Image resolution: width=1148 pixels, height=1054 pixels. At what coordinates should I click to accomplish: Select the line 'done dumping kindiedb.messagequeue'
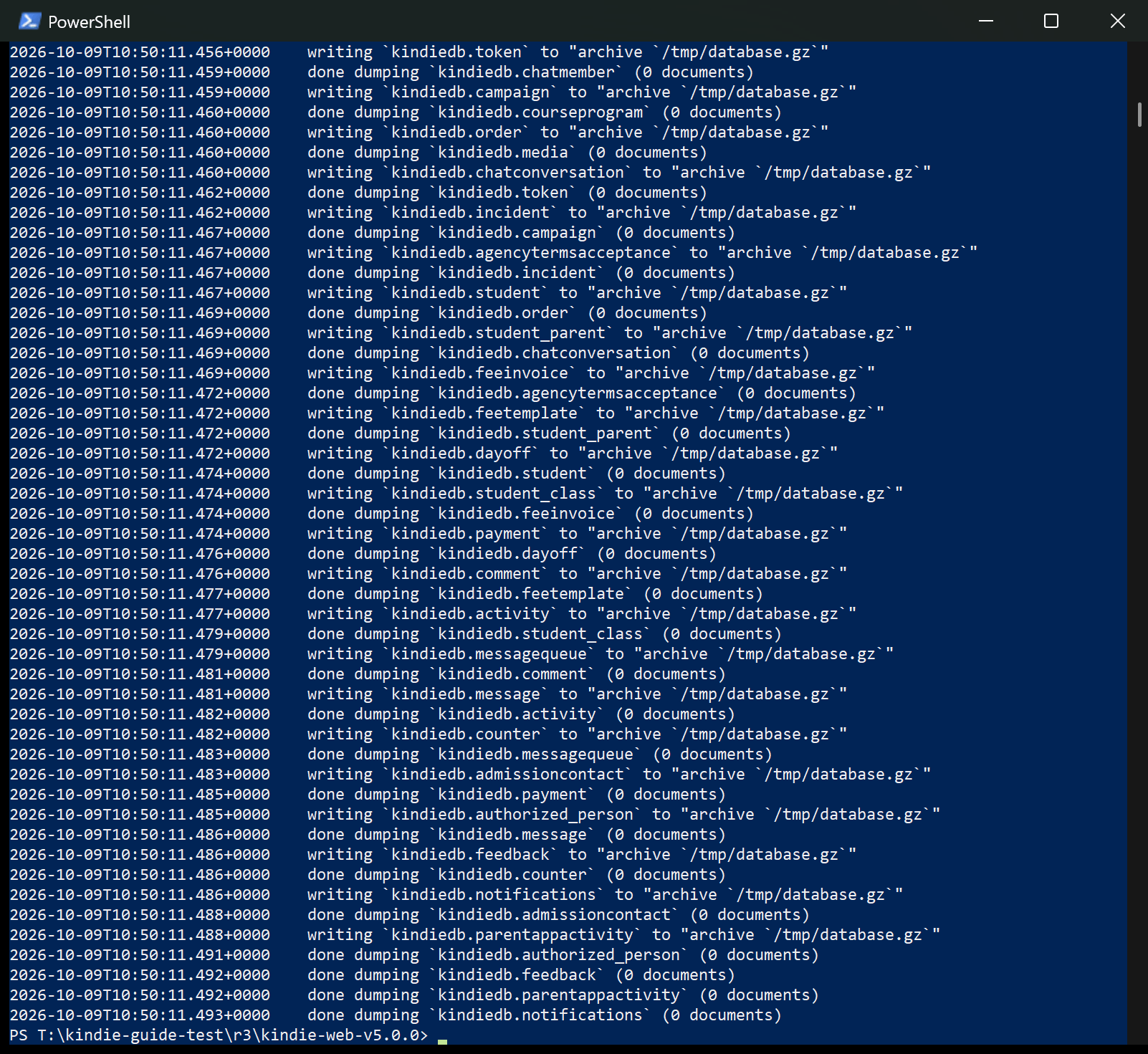(391, 754)
